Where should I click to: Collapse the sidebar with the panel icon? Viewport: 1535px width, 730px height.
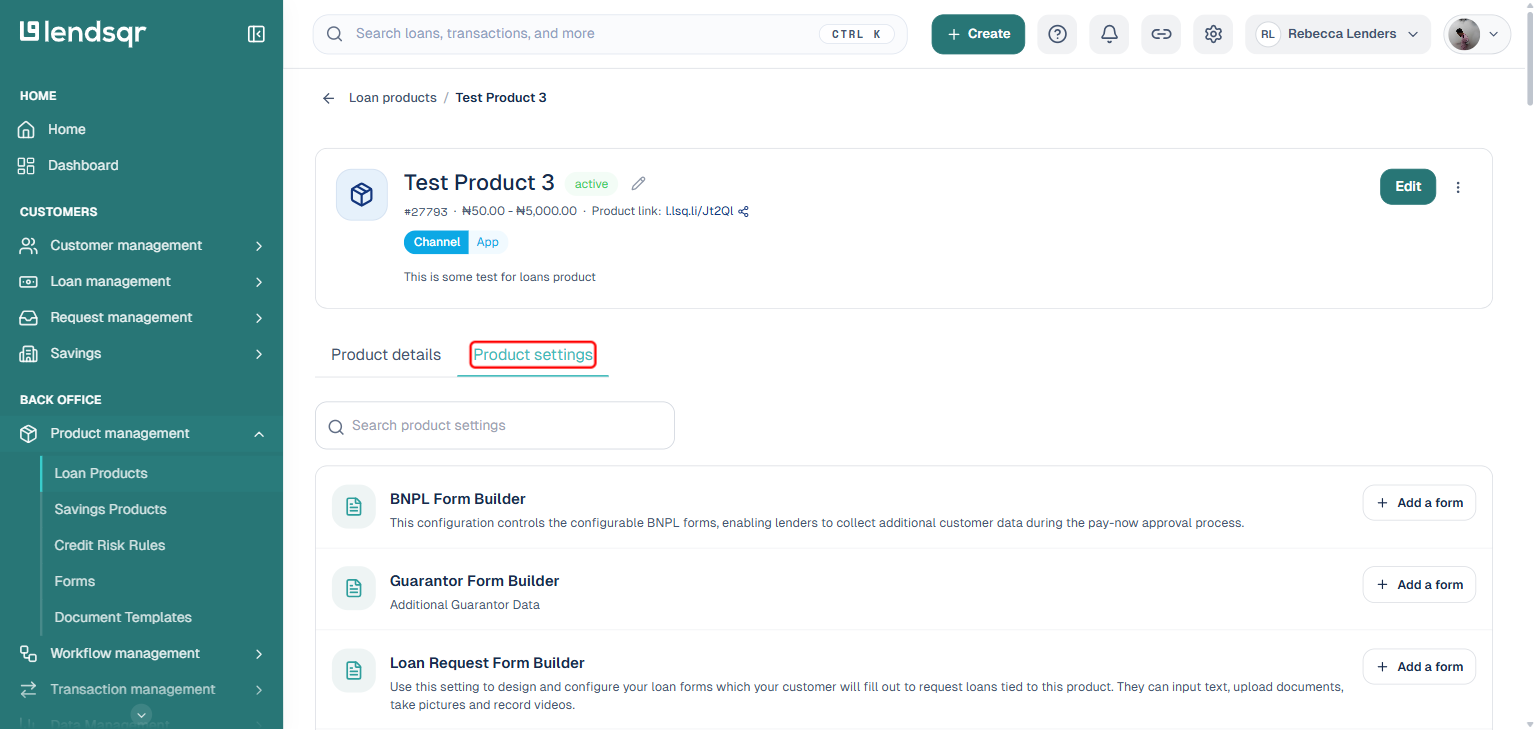pyautogui.click(x=256, y=34)
